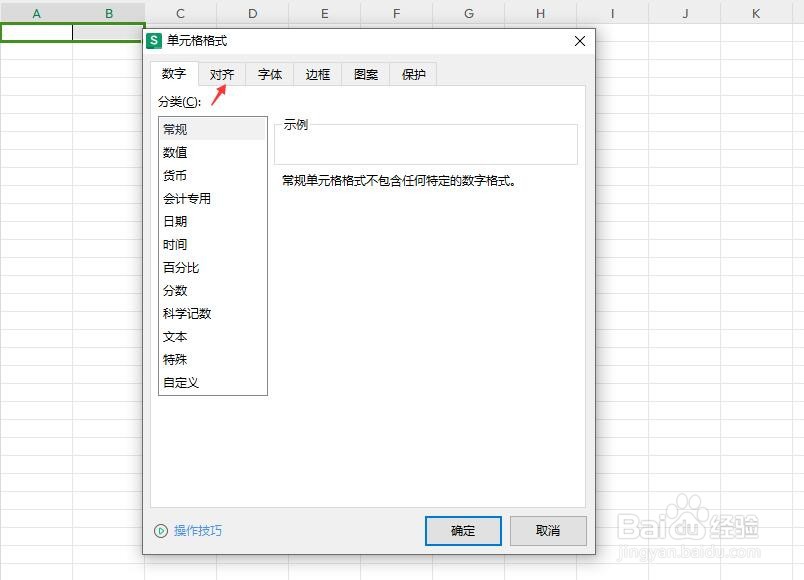Select column B header

(x=109, y=14)
